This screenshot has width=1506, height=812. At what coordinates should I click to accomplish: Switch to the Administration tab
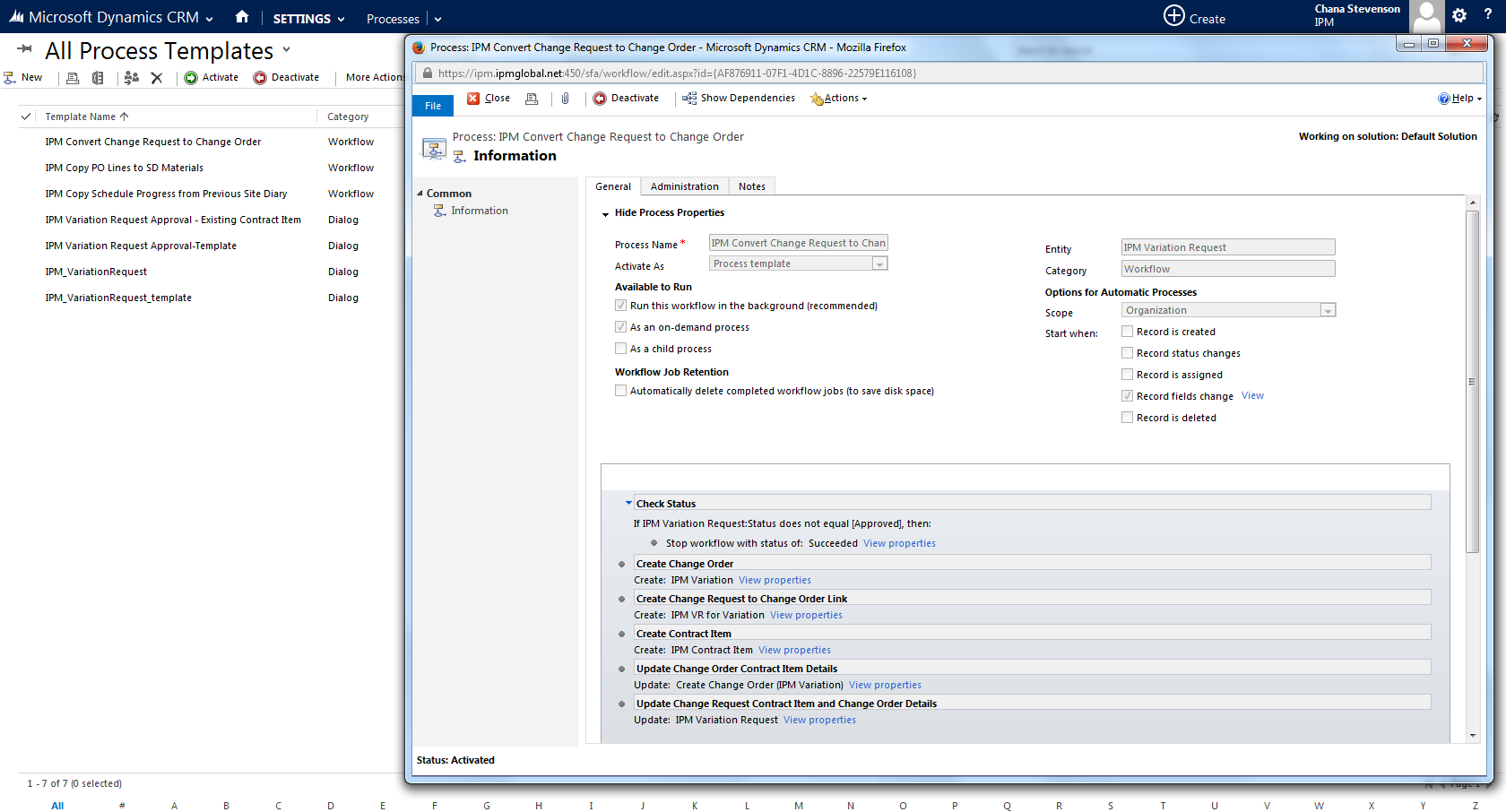684,186
